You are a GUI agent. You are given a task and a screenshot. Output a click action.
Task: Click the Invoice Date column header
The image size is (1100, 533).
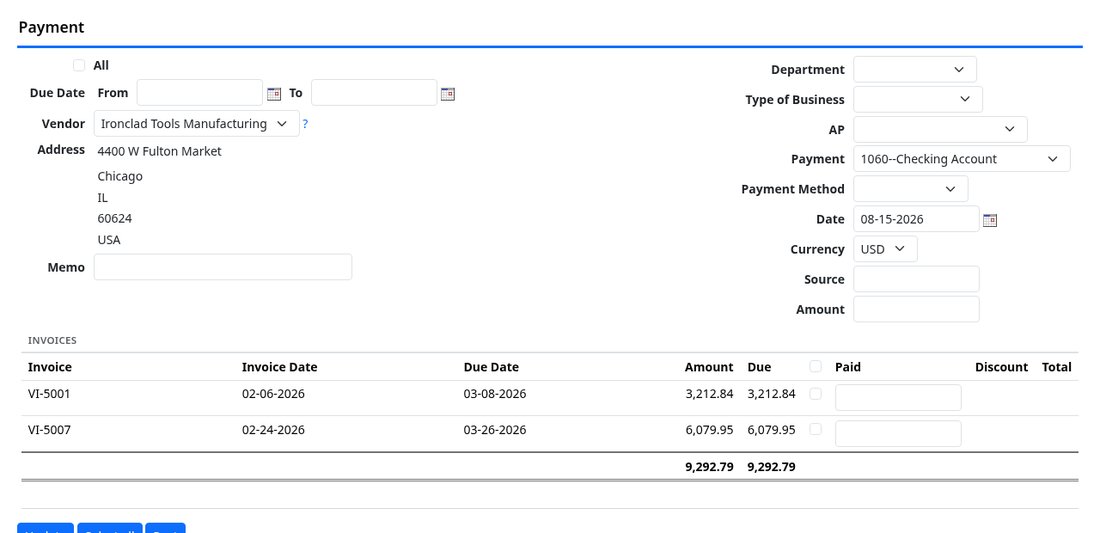(x=279, y=367)
